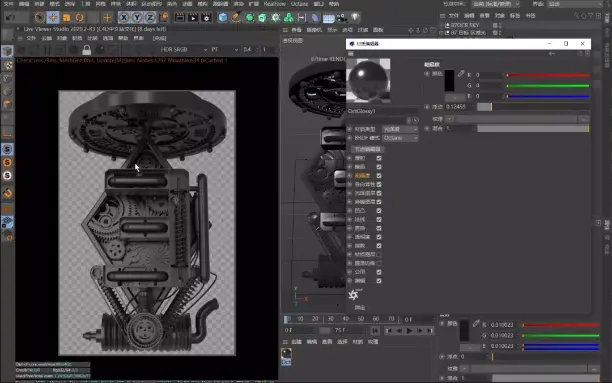Toggle the first channel checkbox, Diffuse
The image size is (612, 383).
pos(379,158)
